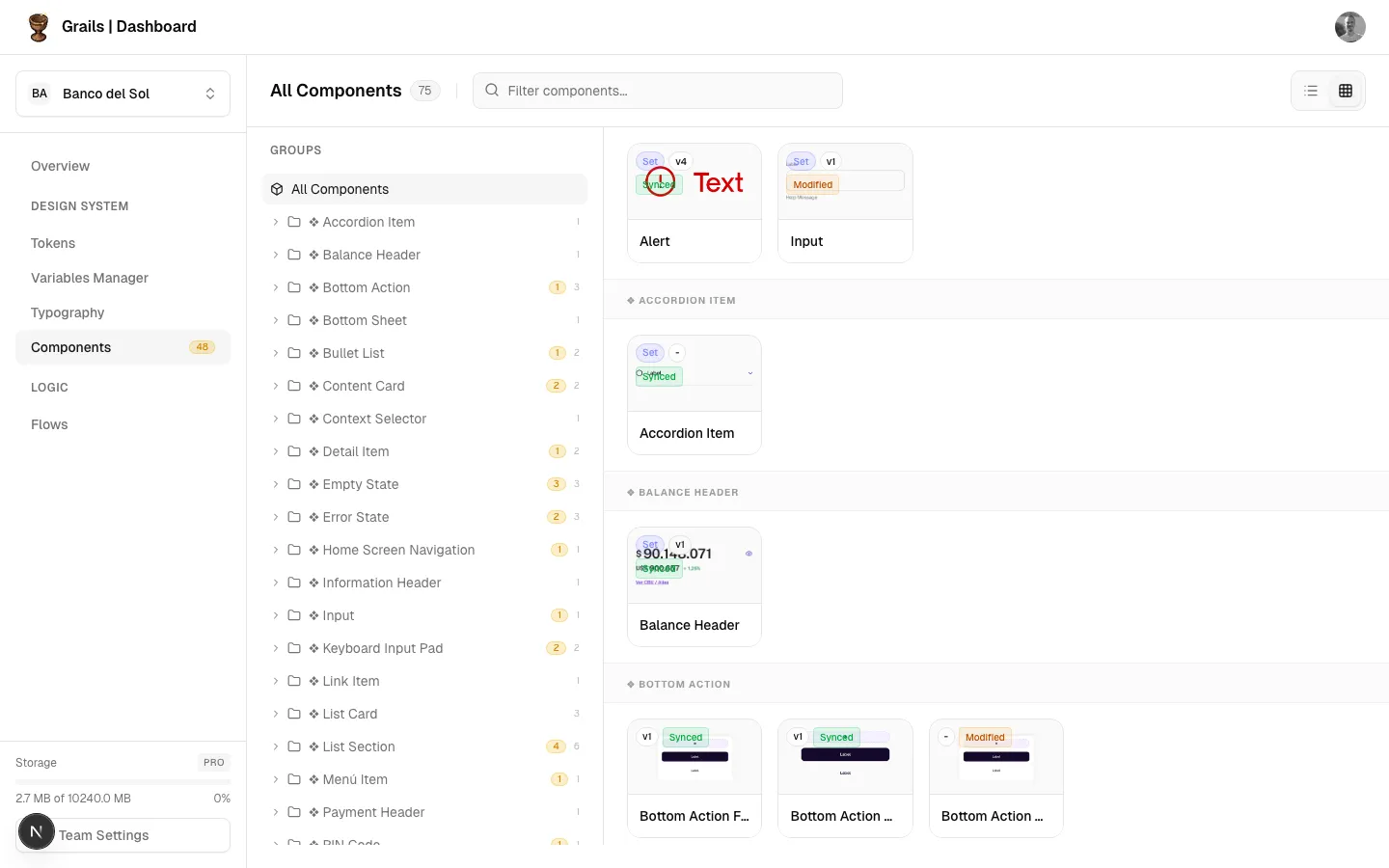This screenshot has width=1389, height=868.
Task: Switch to grid view layout
Action: [1346, 91]
